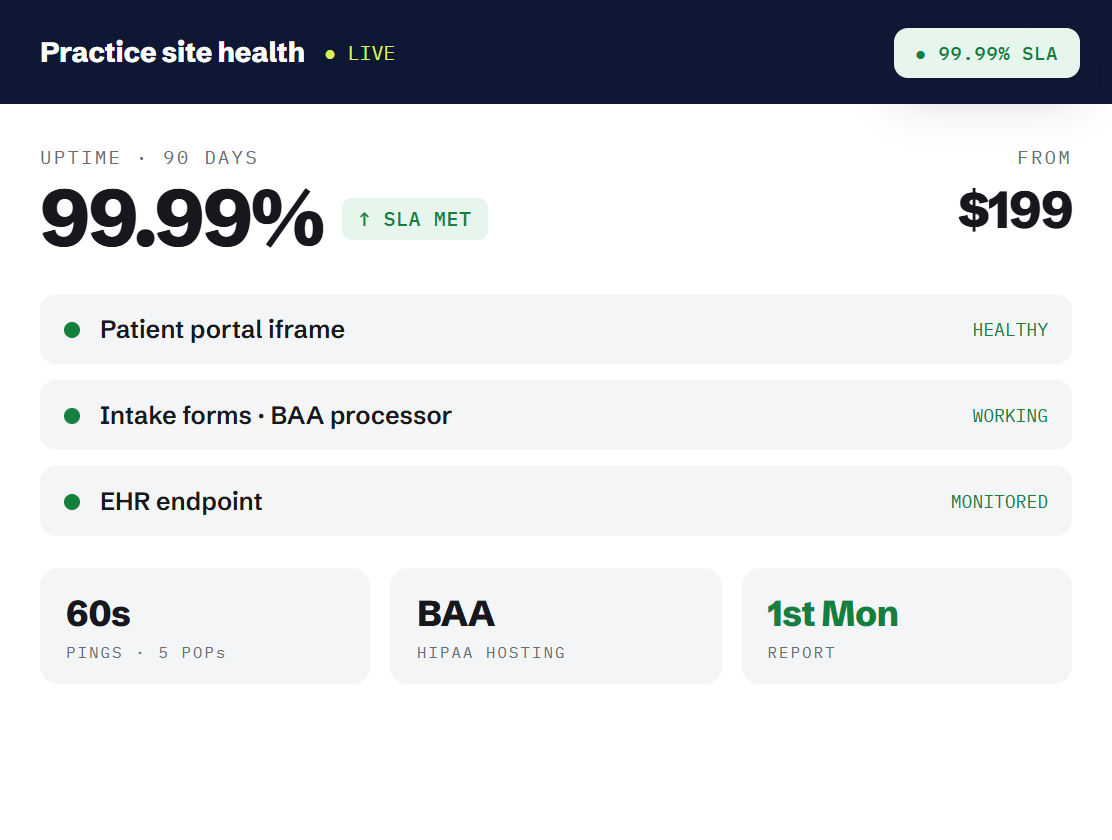The width and height of the screenshot is (1112, 840).
Task: Click the Practice site health title
Action: (172, 52)
